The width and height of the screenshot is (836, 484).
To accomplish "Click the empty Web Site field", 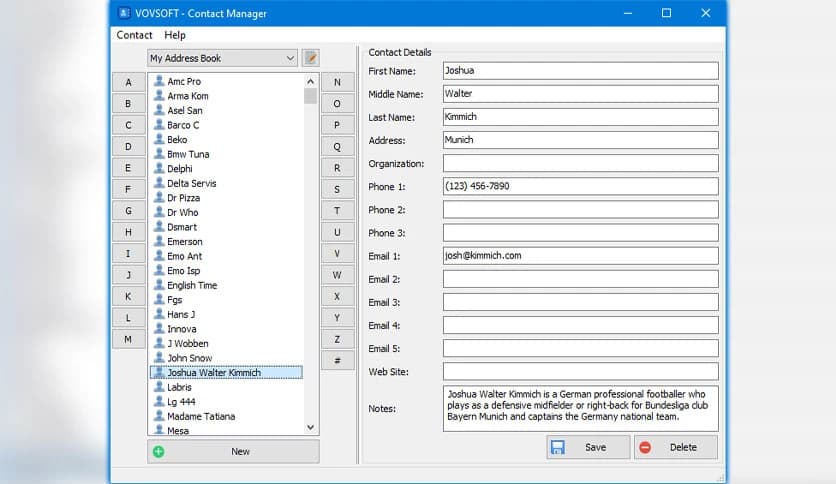I will tap(581, 371).
